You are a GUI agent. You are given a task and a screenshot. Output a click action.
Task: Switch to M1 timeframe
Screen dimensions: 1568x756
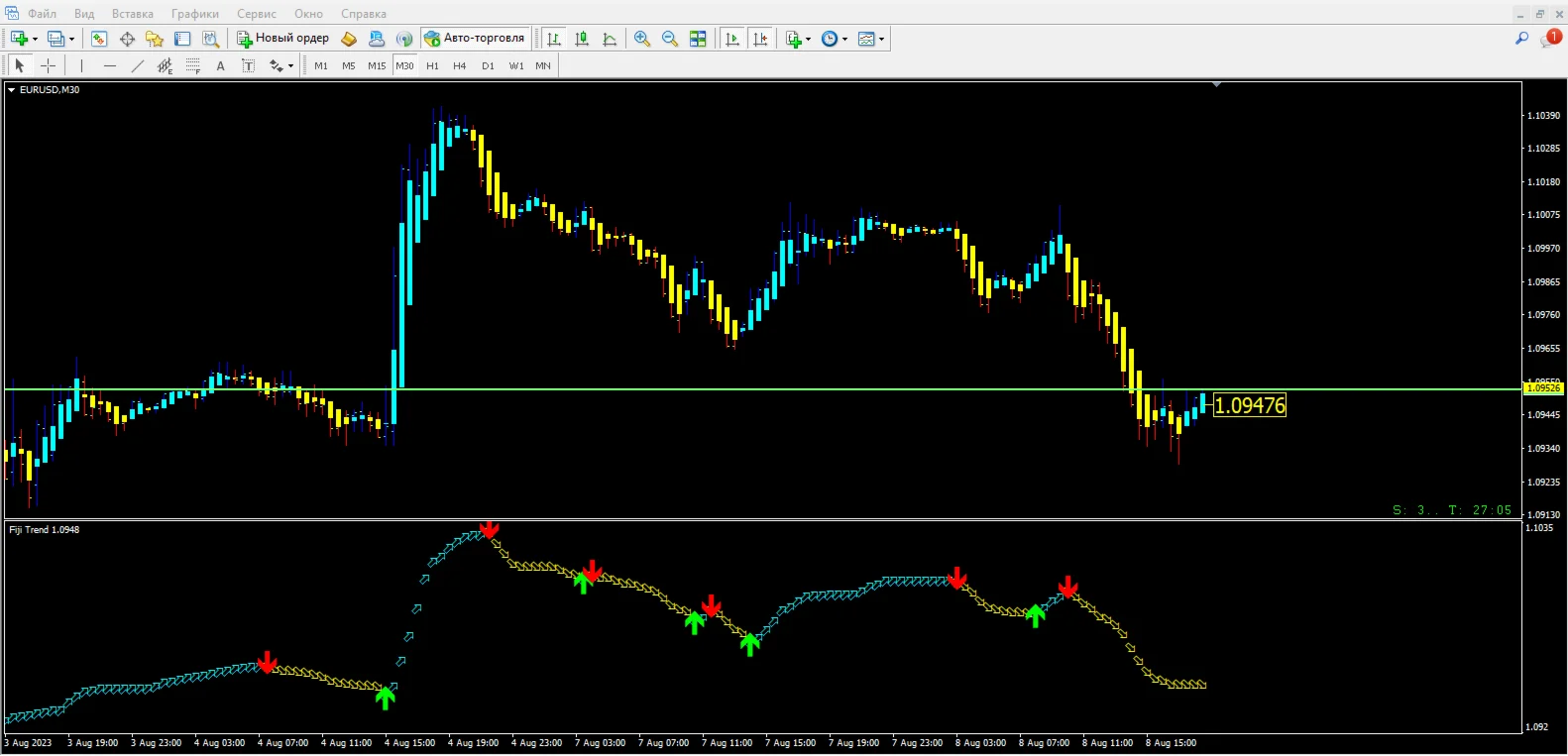coord(321,65)
